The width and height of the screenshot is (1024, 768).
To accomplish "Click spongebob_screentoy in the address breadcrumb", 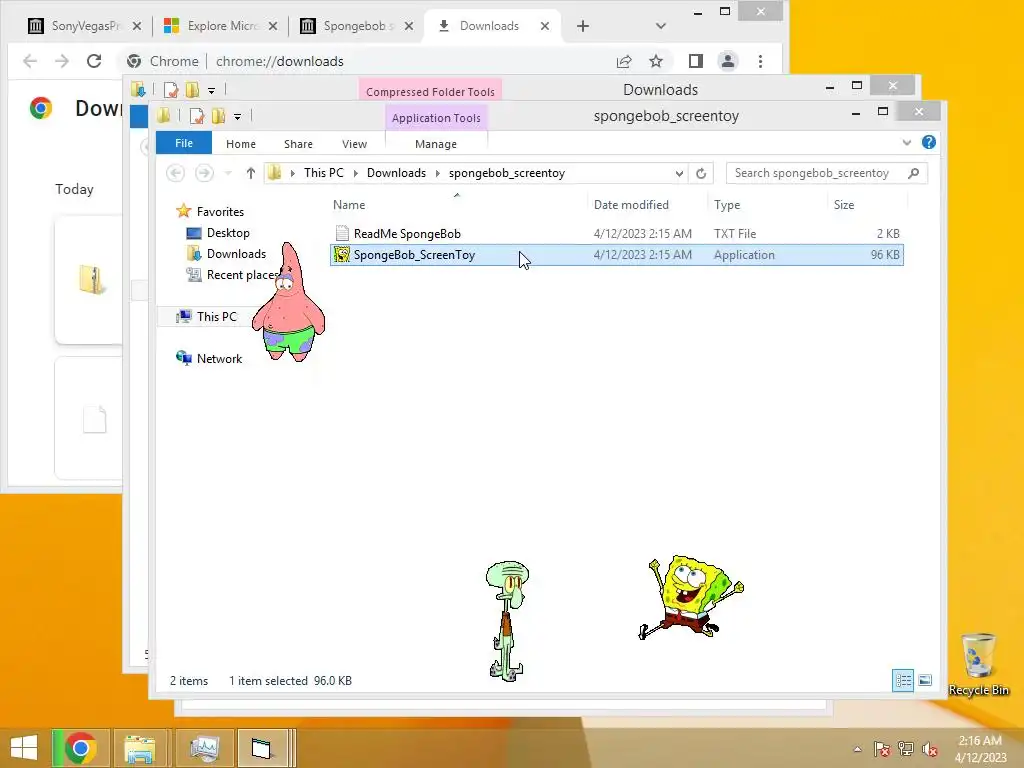I will pos(506,173).
